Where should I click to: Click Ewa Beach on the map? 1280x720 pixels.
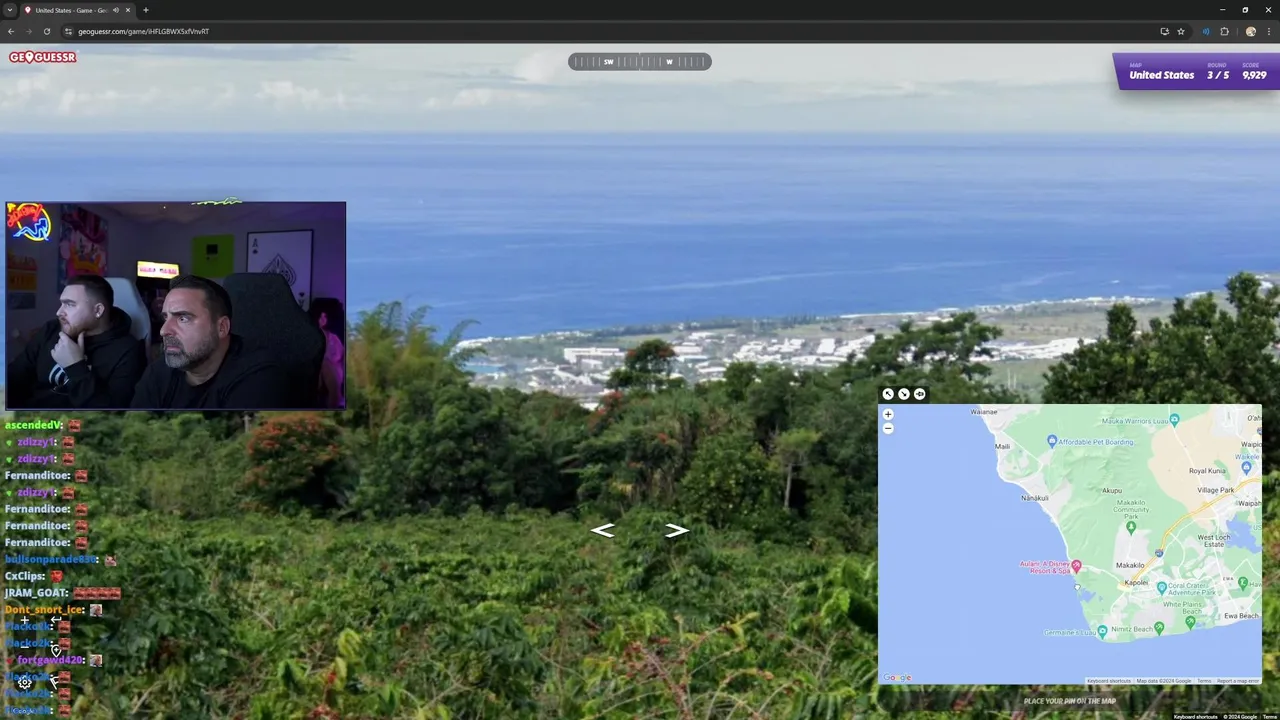(1241, 615)
